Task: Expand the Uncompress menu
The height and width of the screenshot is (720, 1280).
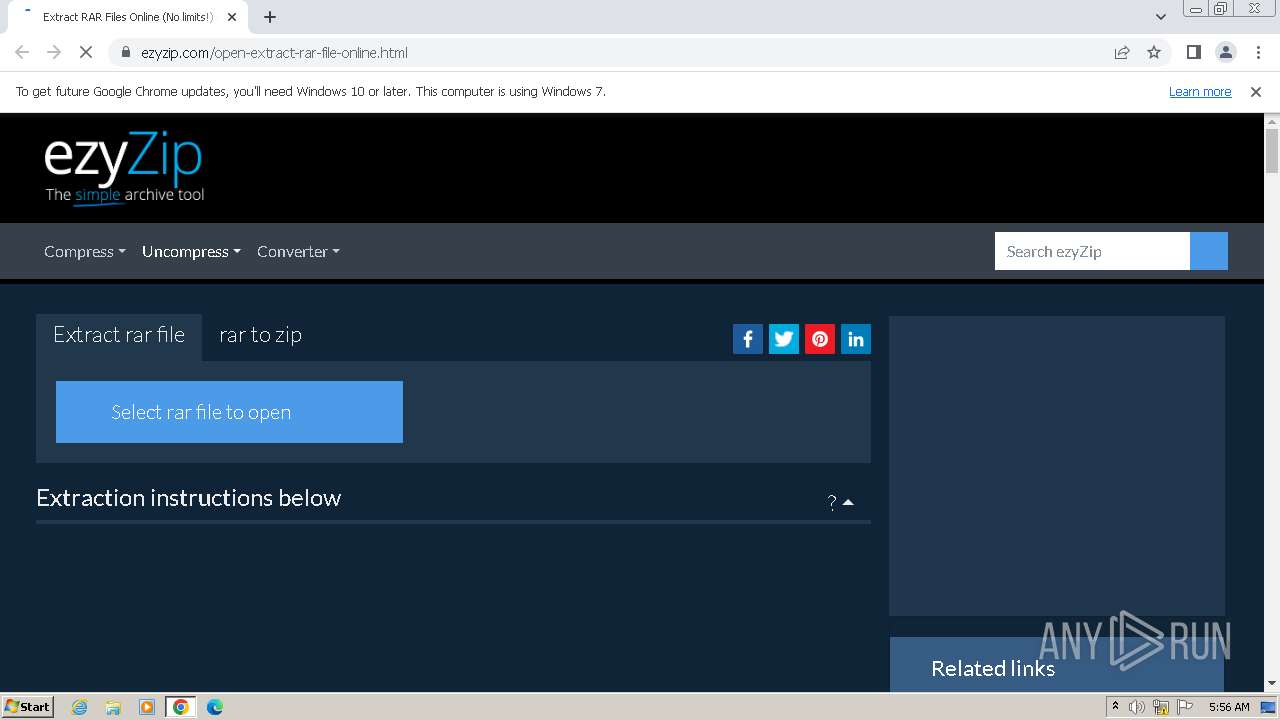Action: pyautogui.click(x=191, y=251)
